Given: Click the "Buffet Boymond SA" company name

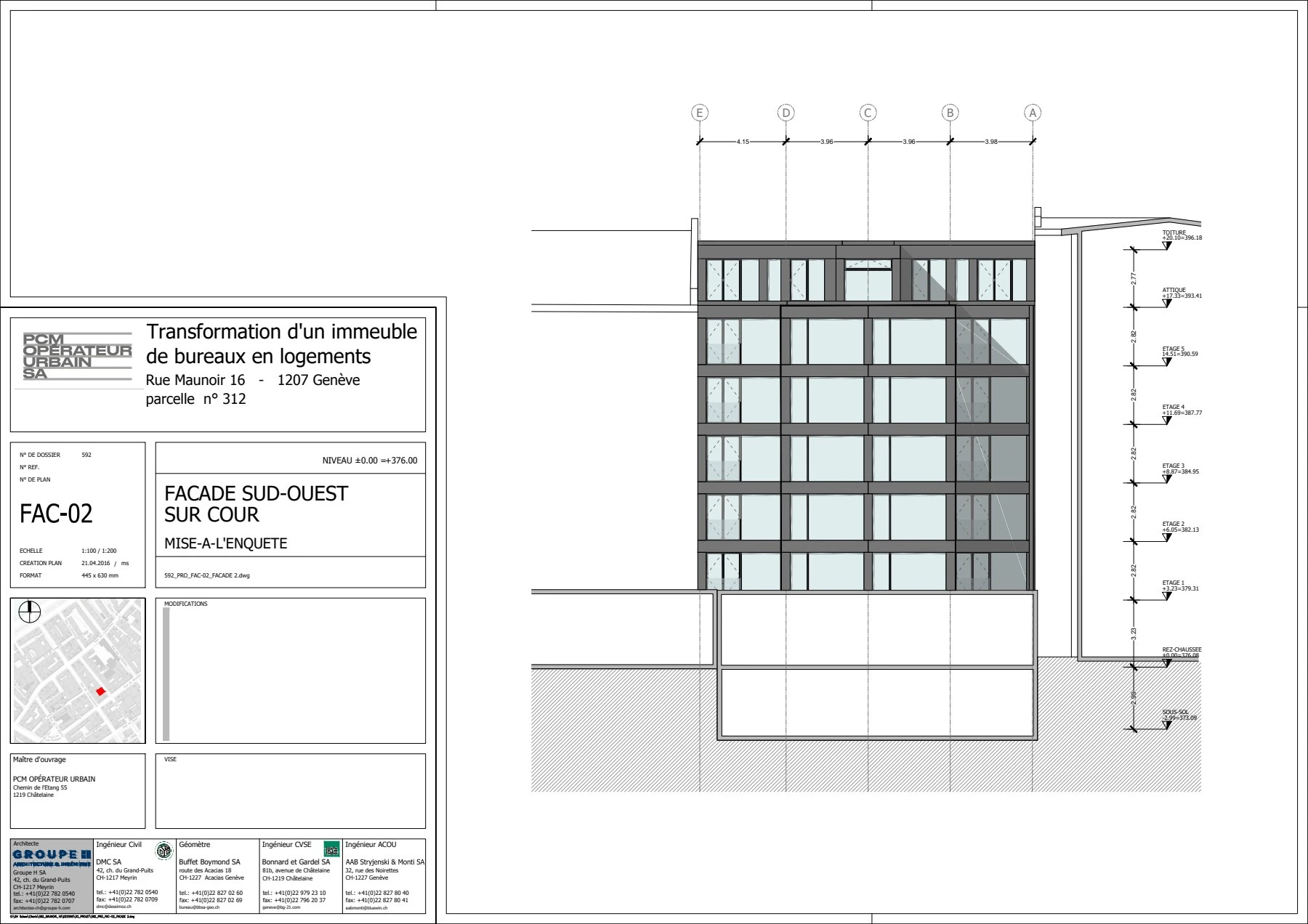Looking at the screenshot, I should tap(209, 862).
